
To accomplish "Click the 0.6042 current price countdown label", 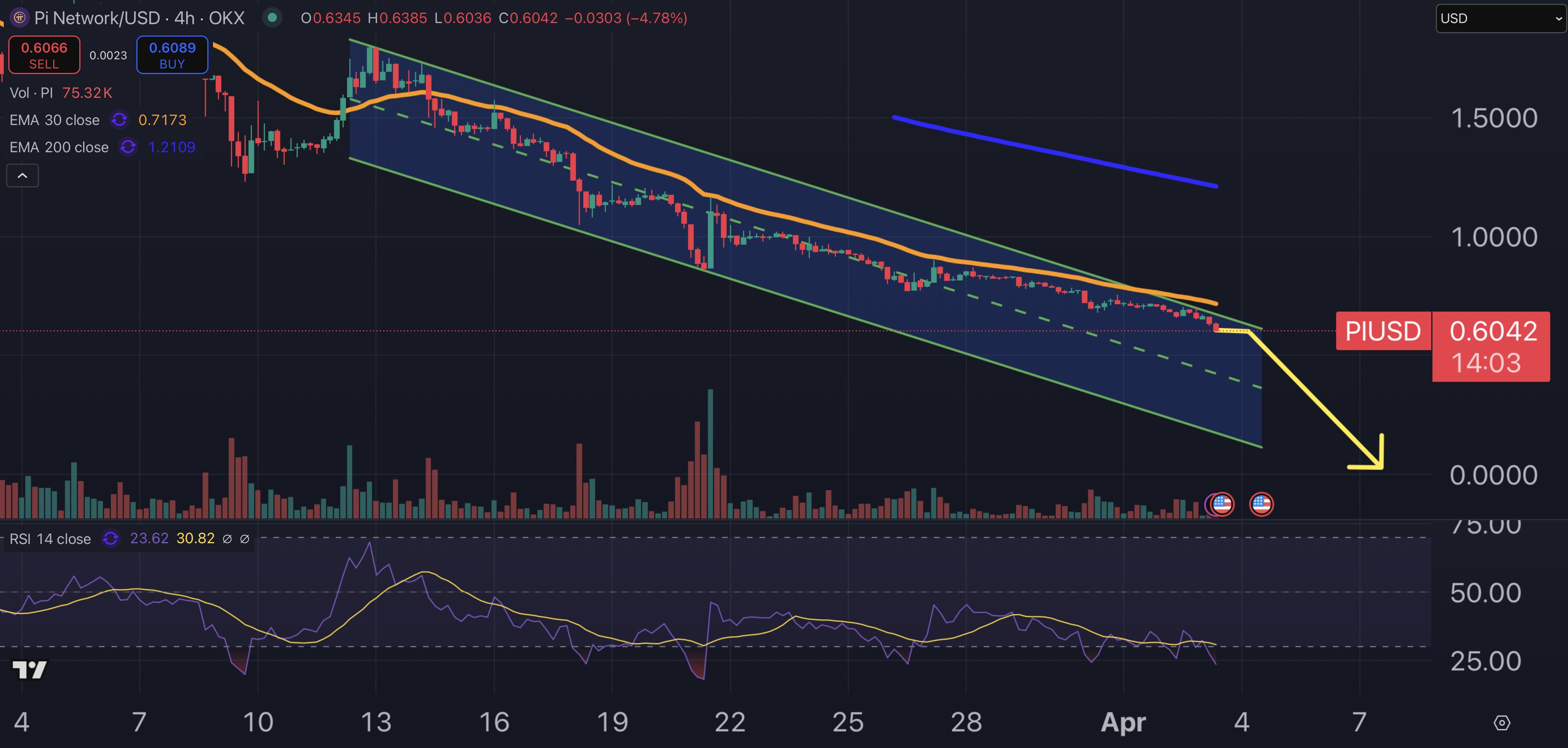I will tap(1491, 346).
